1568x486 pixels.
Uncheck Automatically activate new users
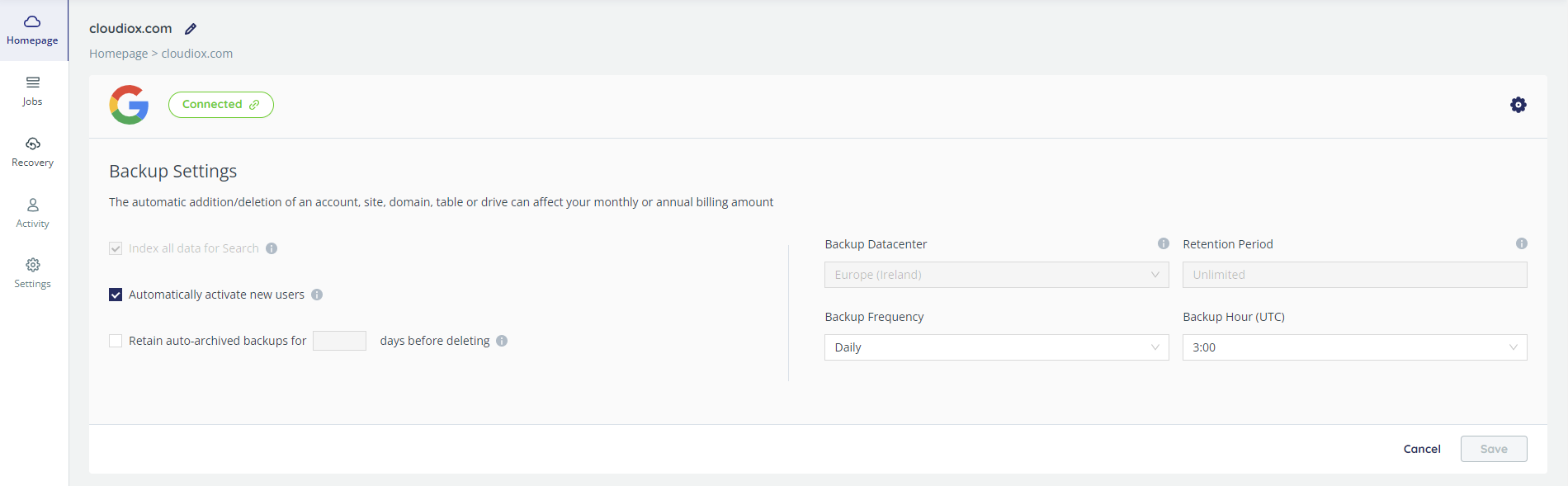[x=116, y=295]
